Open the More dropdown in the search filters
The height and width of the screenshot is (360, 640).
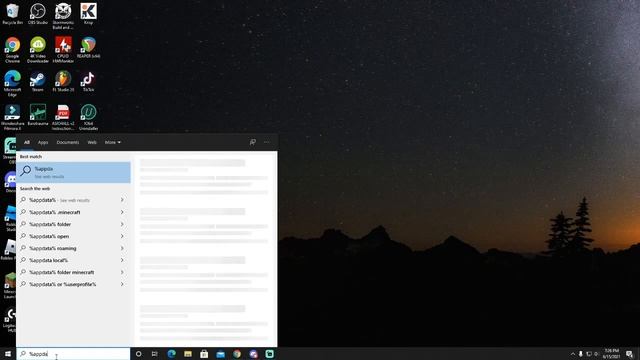pos(113,142)
